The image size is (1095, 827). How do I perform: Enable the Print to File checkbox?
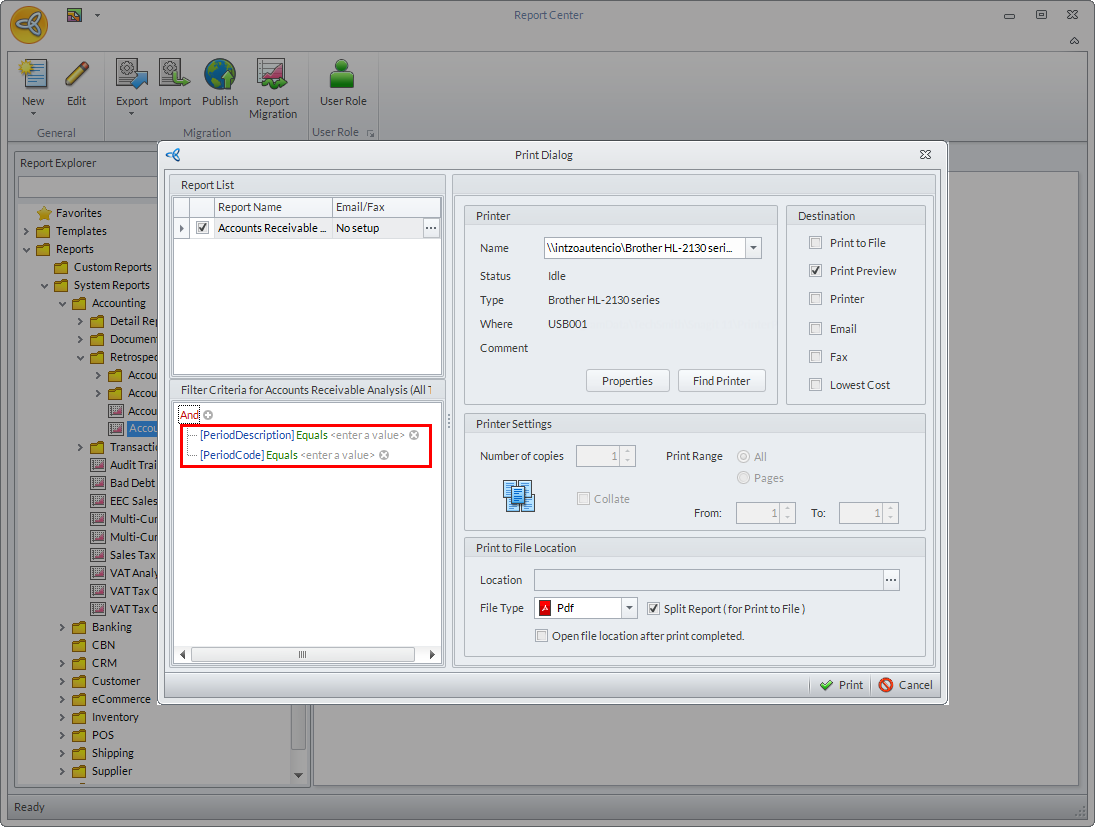click(x=816, y=243)
